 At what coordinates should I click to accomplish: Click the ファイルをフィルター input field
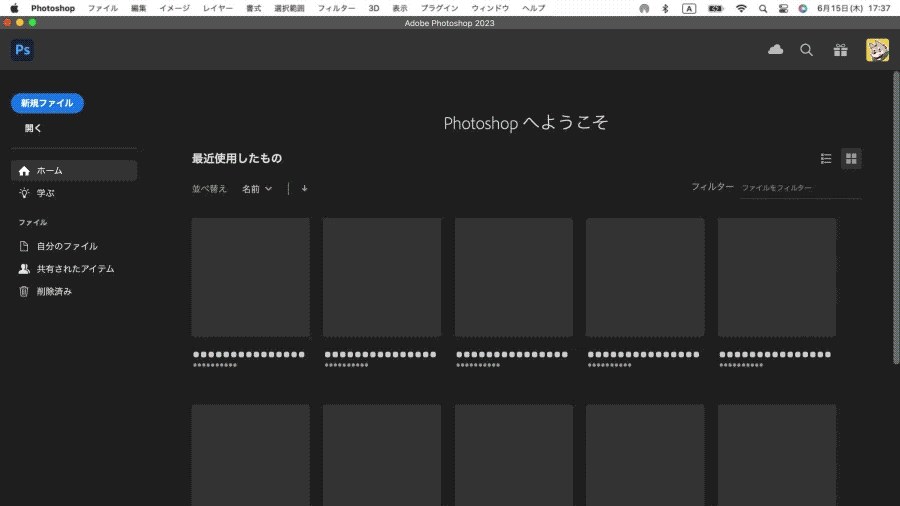[800, 188]
